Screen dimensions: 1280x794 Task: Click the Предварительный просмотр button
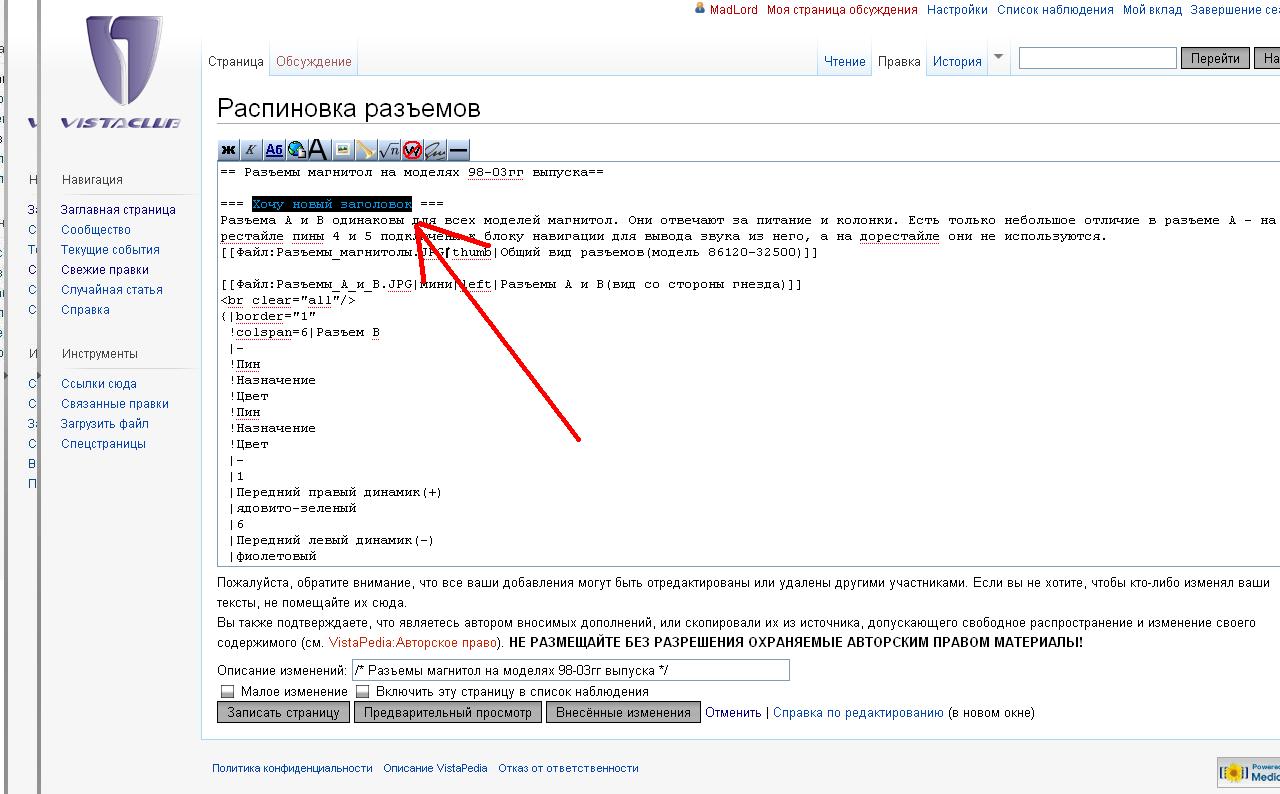point(448,713)
